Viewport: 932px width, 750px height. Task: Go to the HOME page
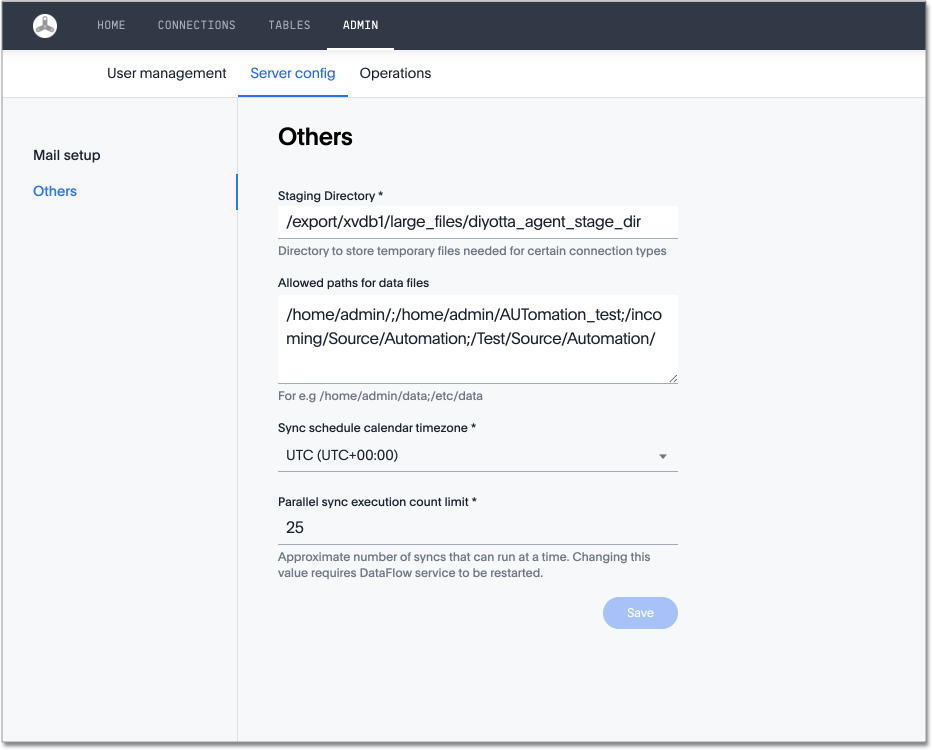point(111,25)
